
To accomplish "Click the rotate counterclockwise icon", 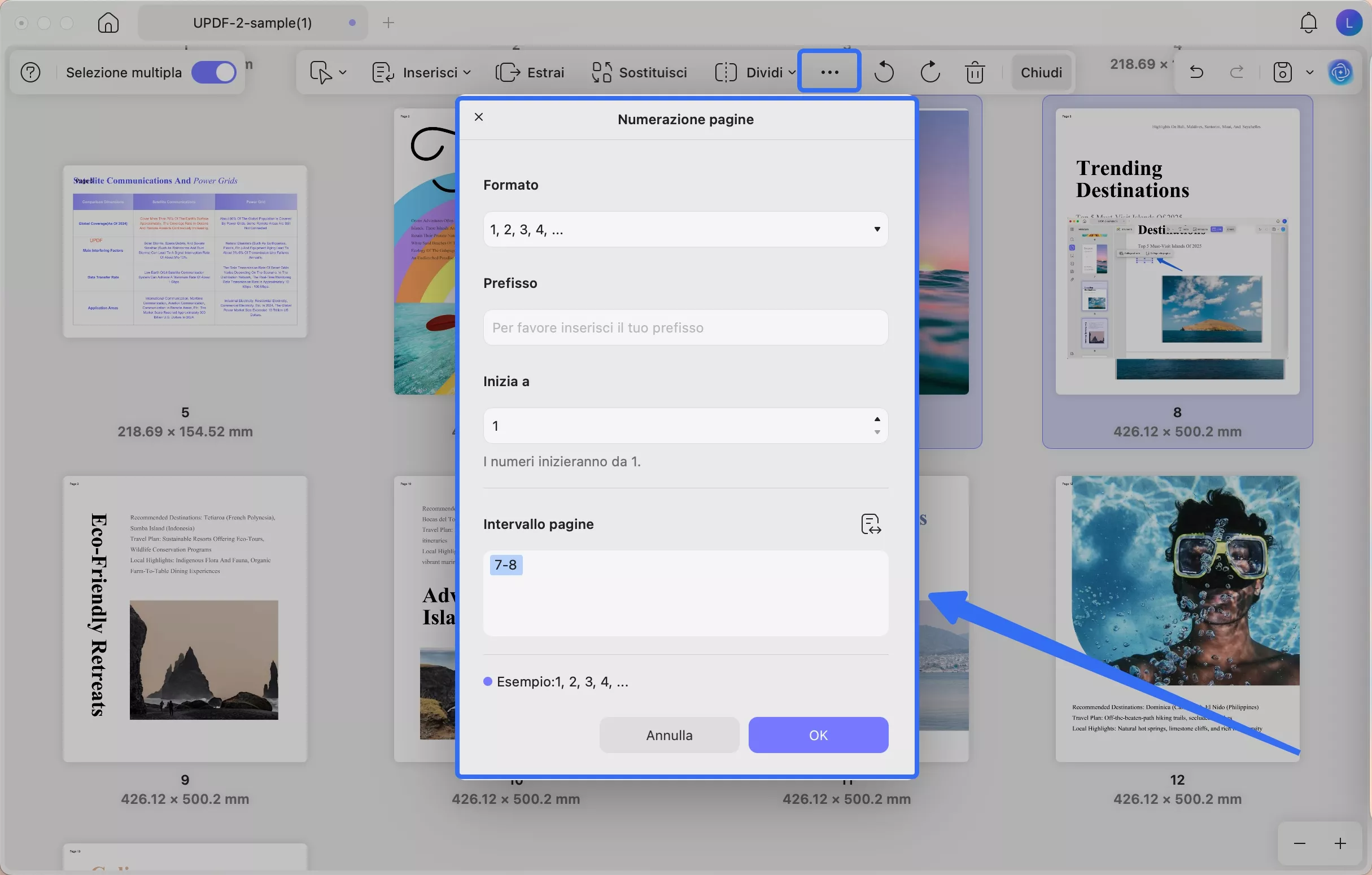I will coord(884,72).
